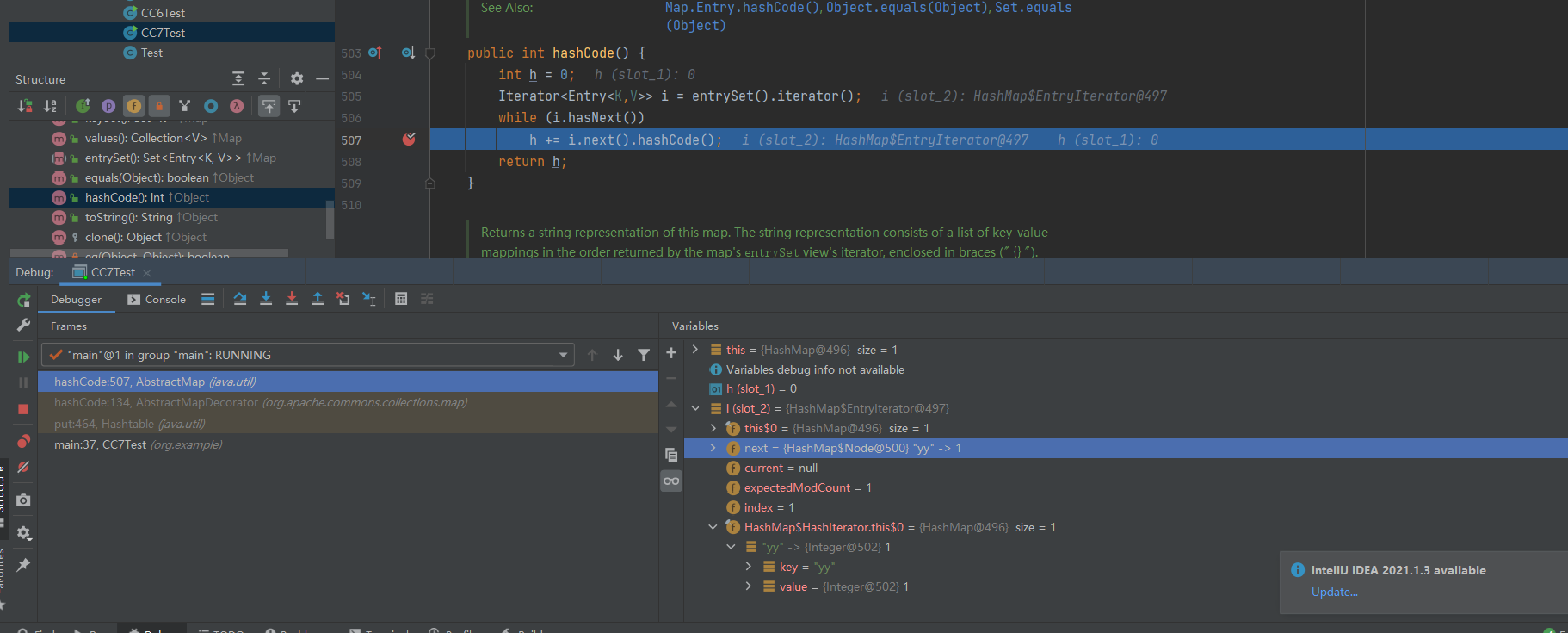Add new watch with plus icon

pos(671,353)
